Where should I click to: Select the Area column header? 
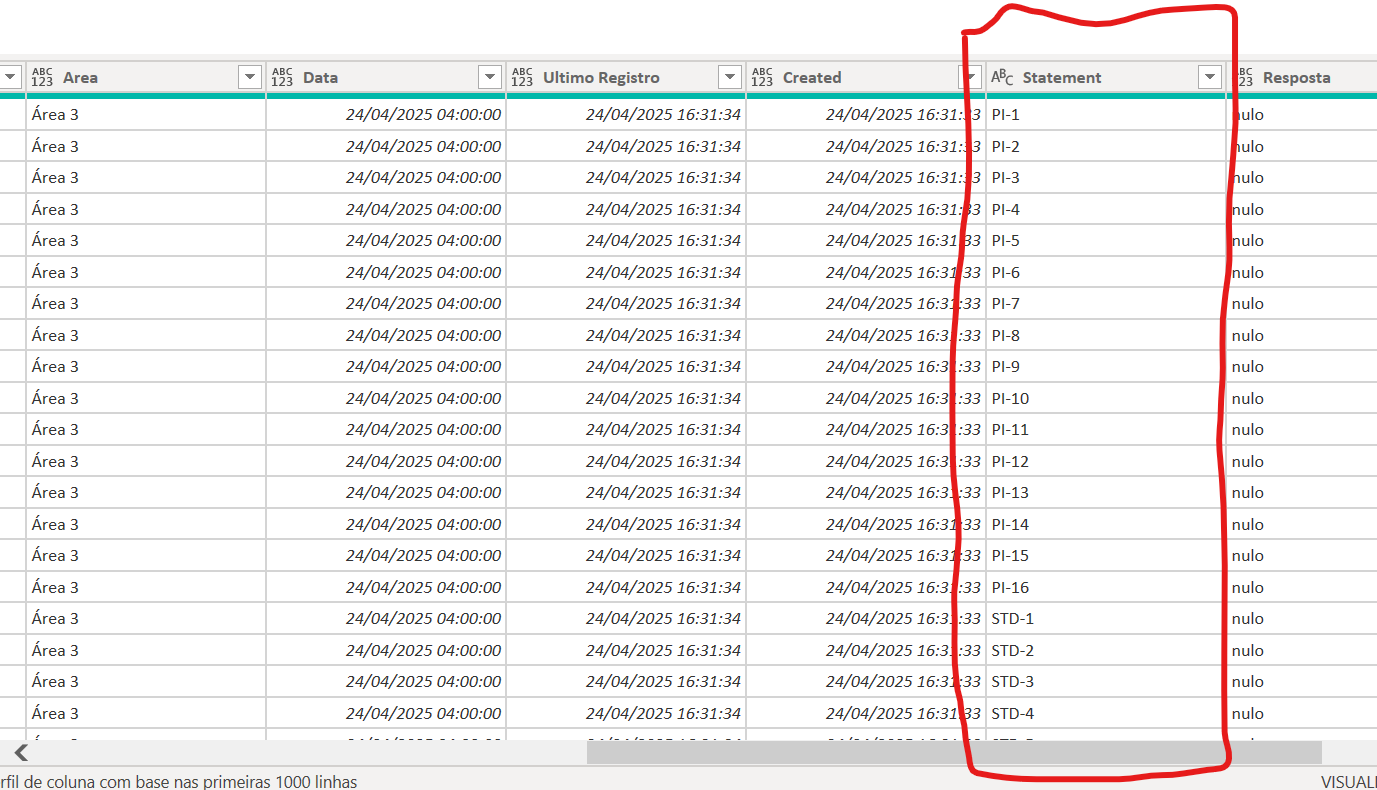pos(146,77)
